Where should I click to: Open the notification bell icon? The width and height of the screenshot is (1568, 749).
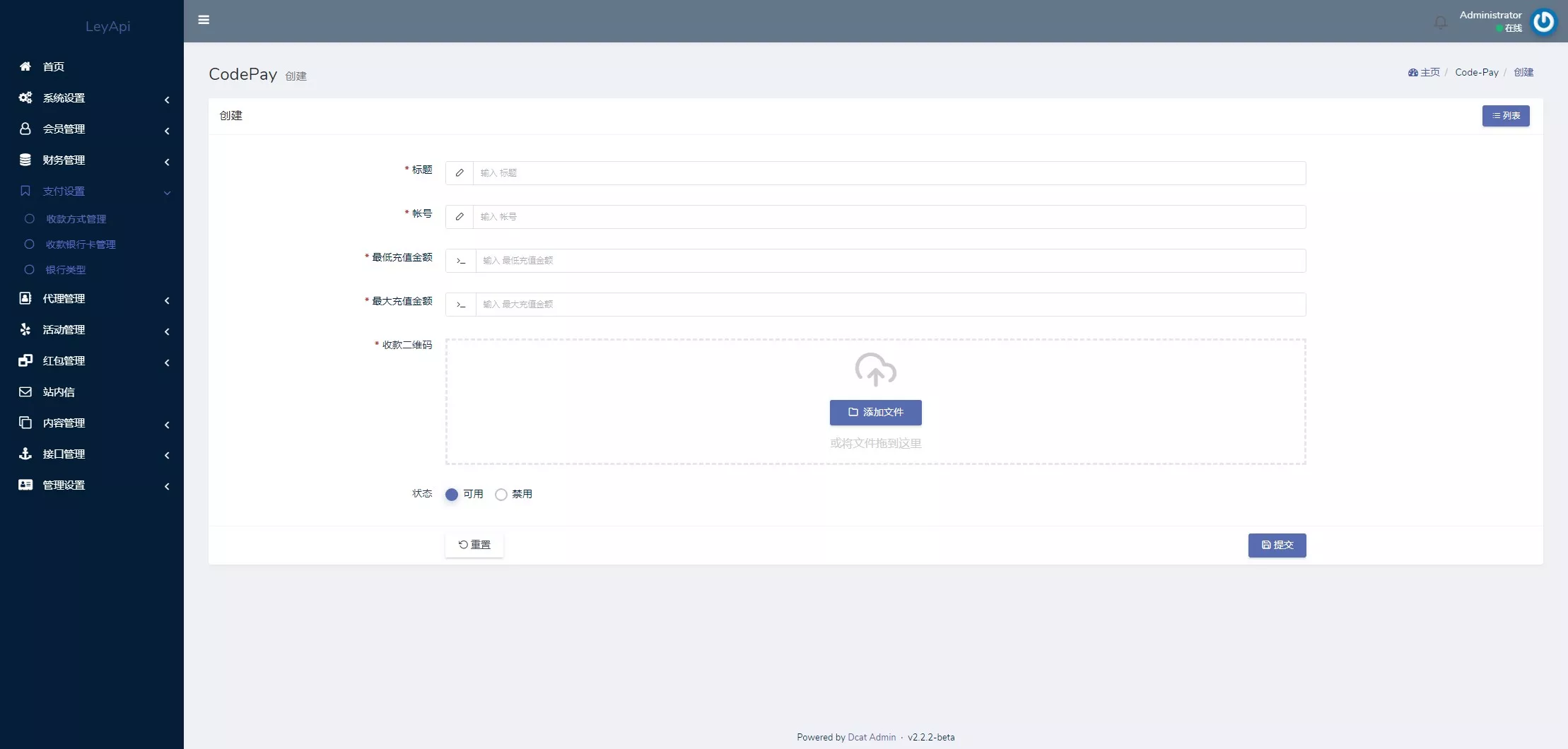point(1440,23)
